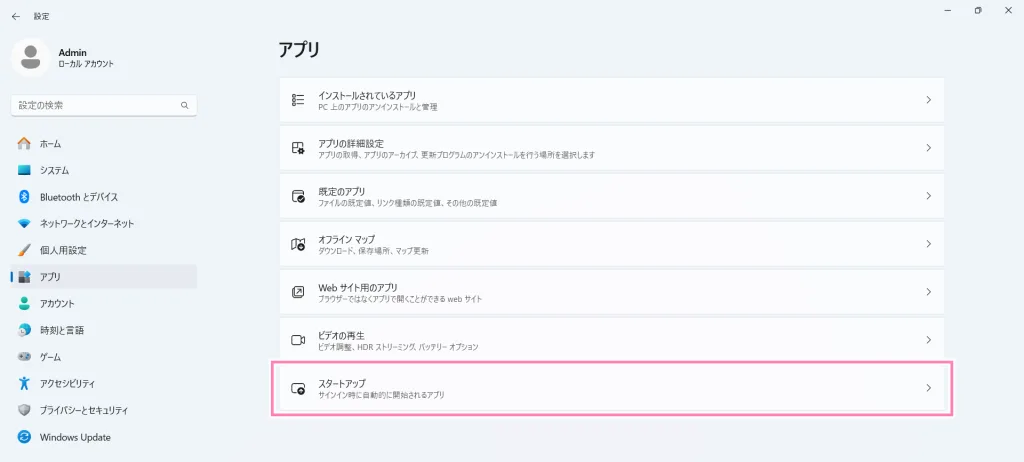1024x462 pixels.
Task: Open the オフライン マップ settings row
Action: click(x=610, y=244)
